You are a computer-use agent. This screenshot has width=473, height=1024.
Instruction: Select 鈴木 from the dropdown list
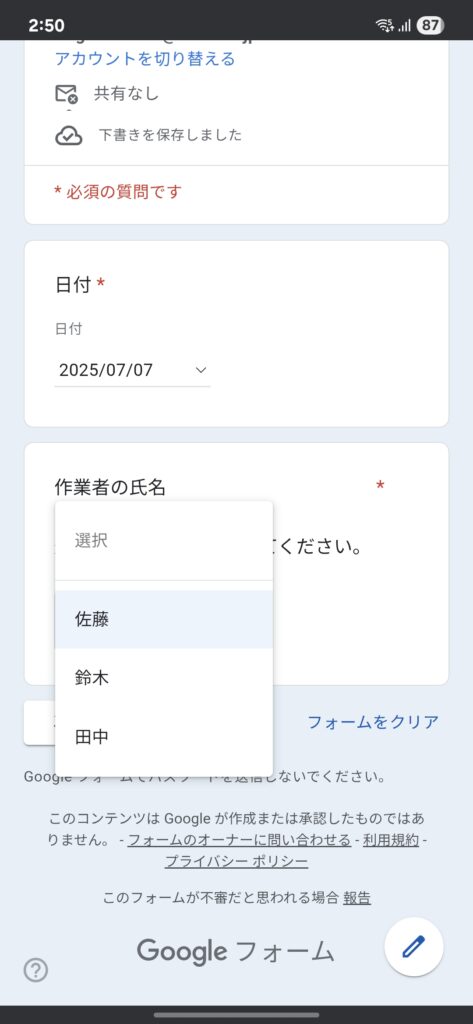164,679
